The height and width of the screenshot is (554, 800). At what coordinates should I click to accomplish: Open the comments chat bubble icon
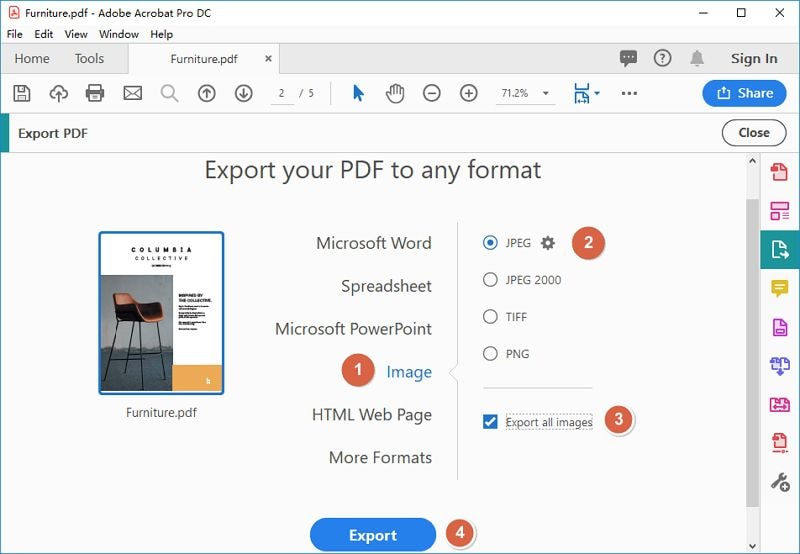pos(628,58)
